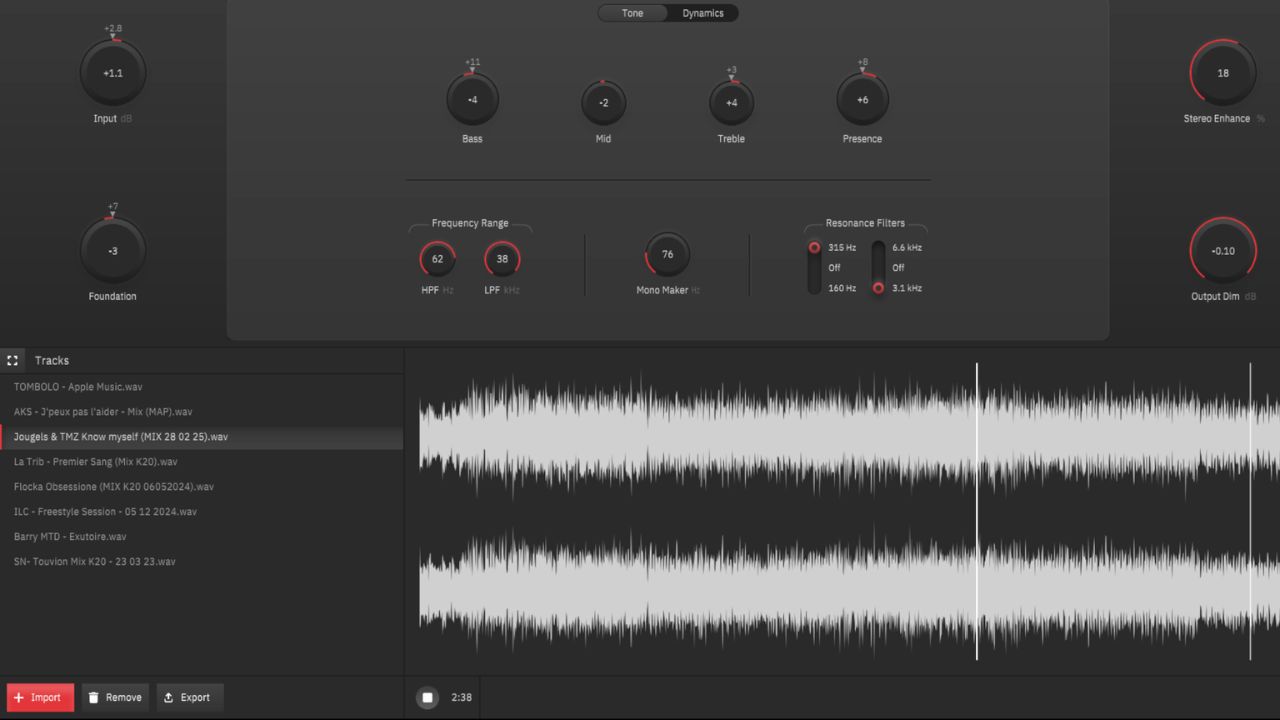Expand the Tracks panel with the fullscreen icon
This screenshot has height=720, width=1280.
pos(12,360)
